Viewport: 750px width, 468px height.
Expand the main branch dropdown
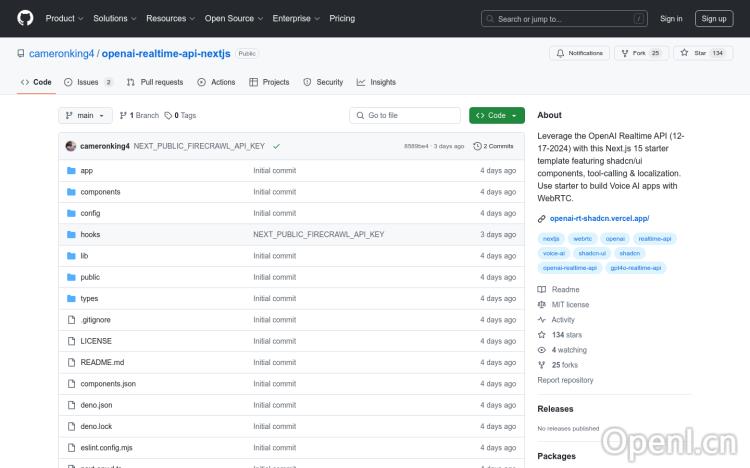pos(84,115)
